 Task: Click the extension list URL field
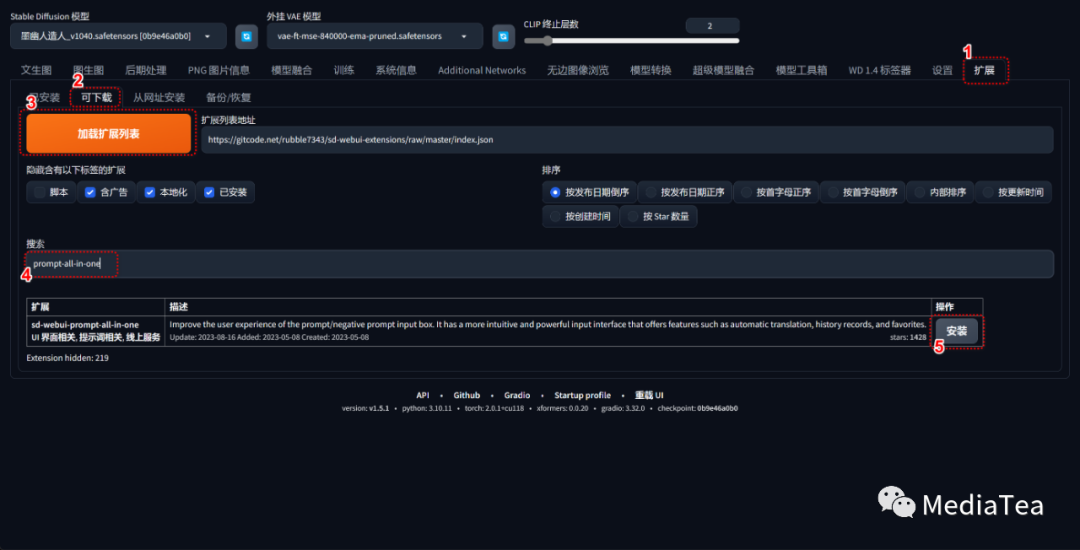click(x=627, y=140)
